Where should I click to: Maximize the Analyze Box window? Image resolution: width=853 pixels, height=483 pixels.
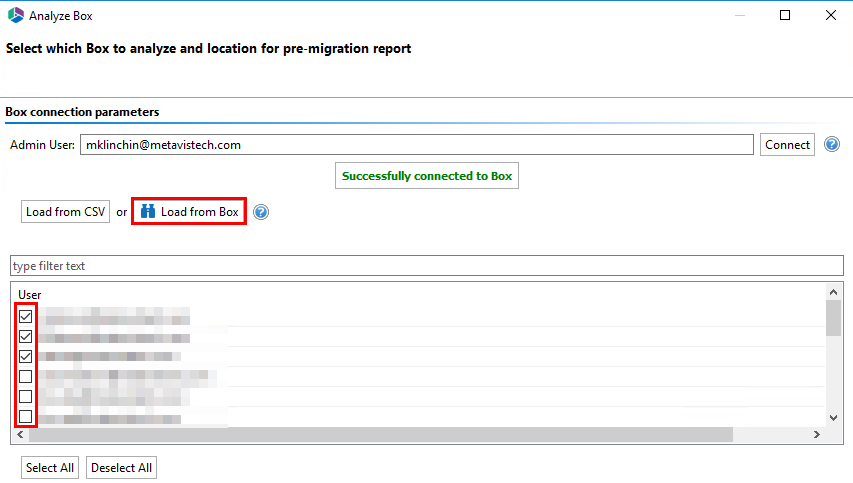click(784, 15)
